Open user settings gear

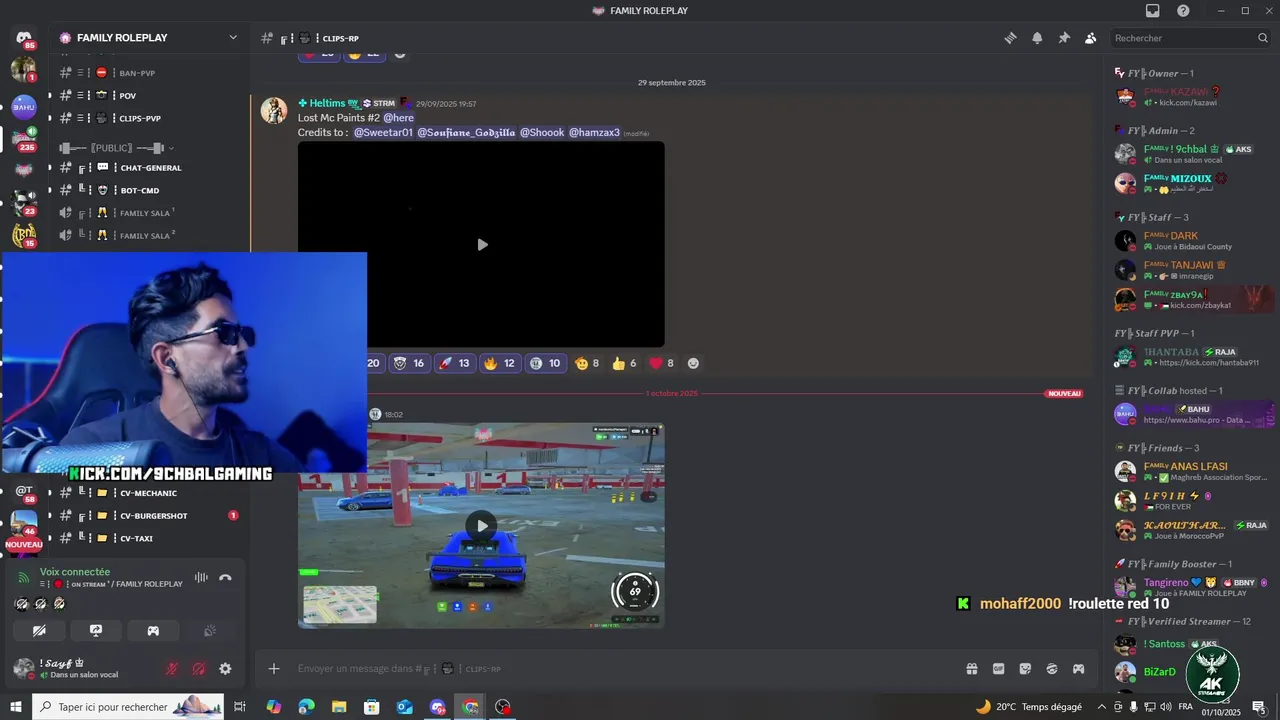(x=225, y=669)
